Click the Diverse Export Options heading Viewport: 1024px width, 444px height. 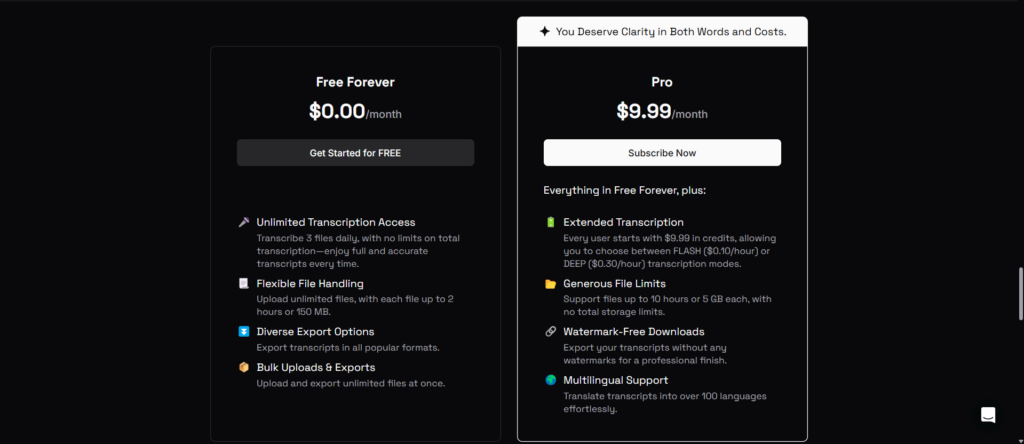(315, 332)
